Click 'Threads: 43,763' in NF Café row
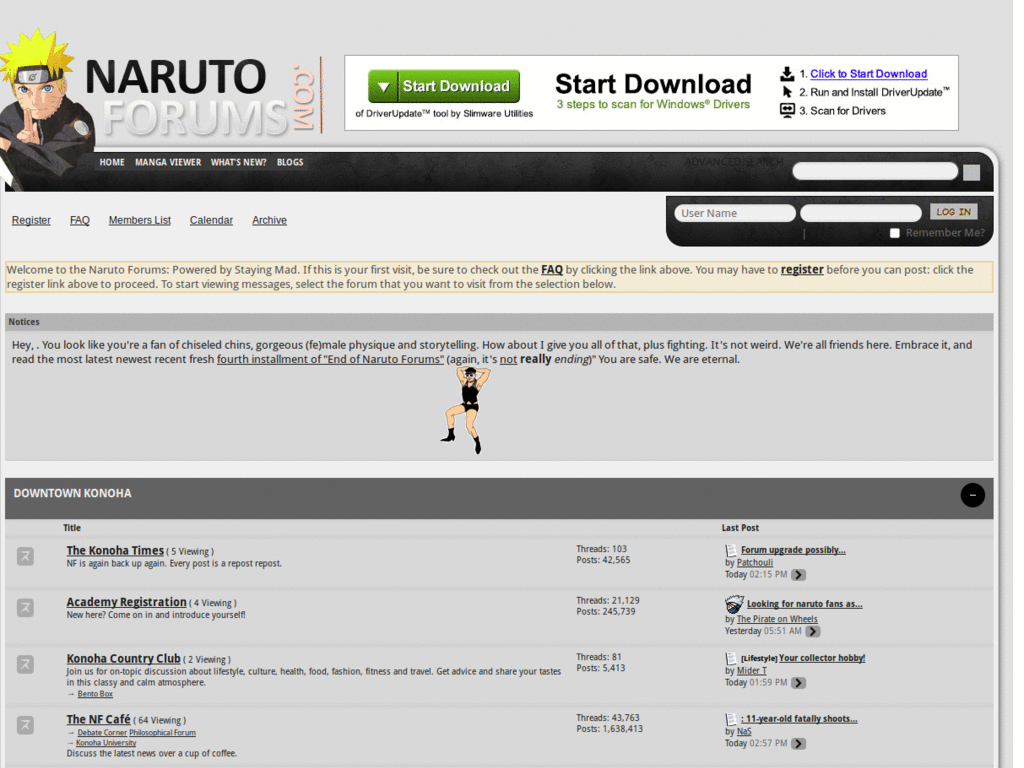The width and height of the screenshot is (1024, 768). 607,718
